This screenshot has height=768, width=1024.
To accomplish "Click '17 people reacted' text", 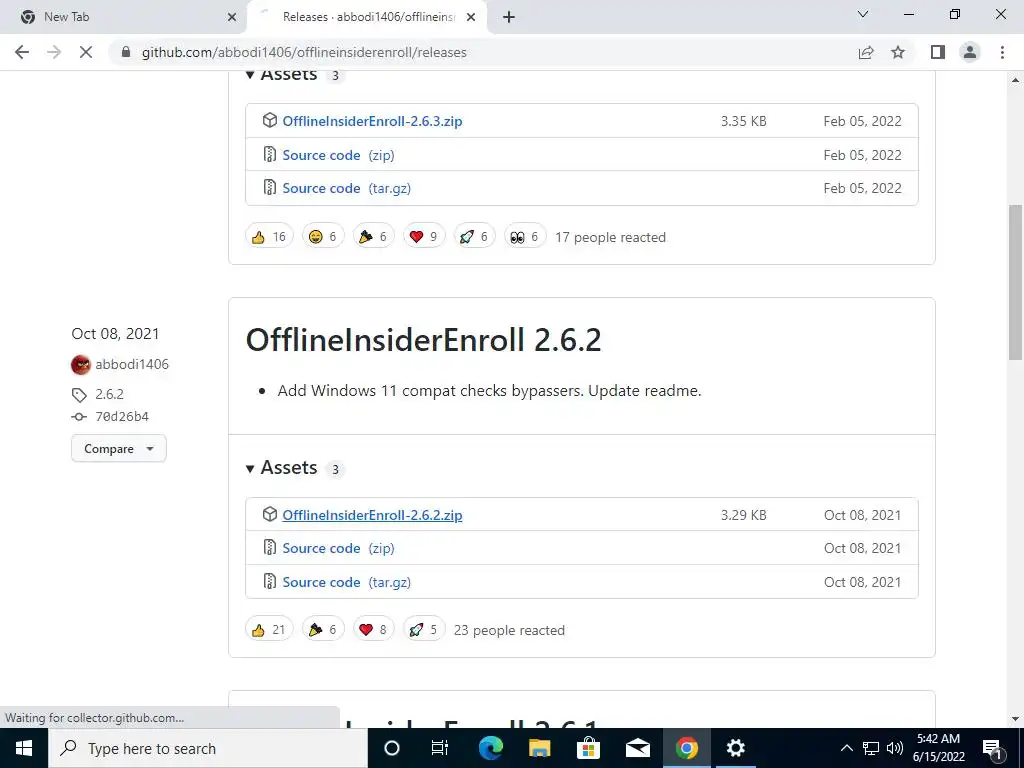I will coord(611,237).
